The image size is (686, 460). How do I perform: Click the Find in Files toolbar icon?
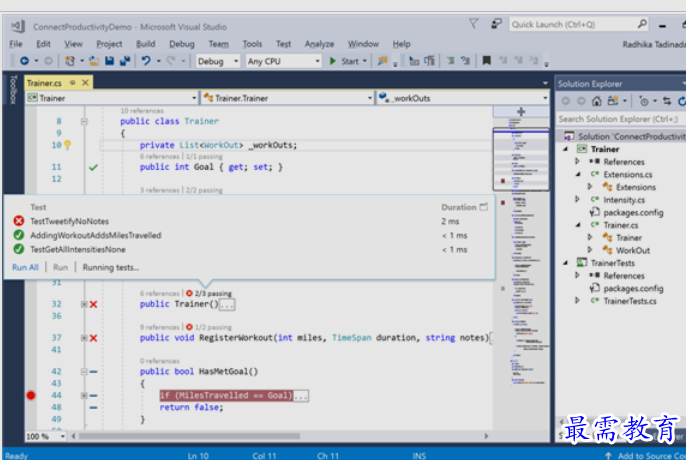[382, 61]
